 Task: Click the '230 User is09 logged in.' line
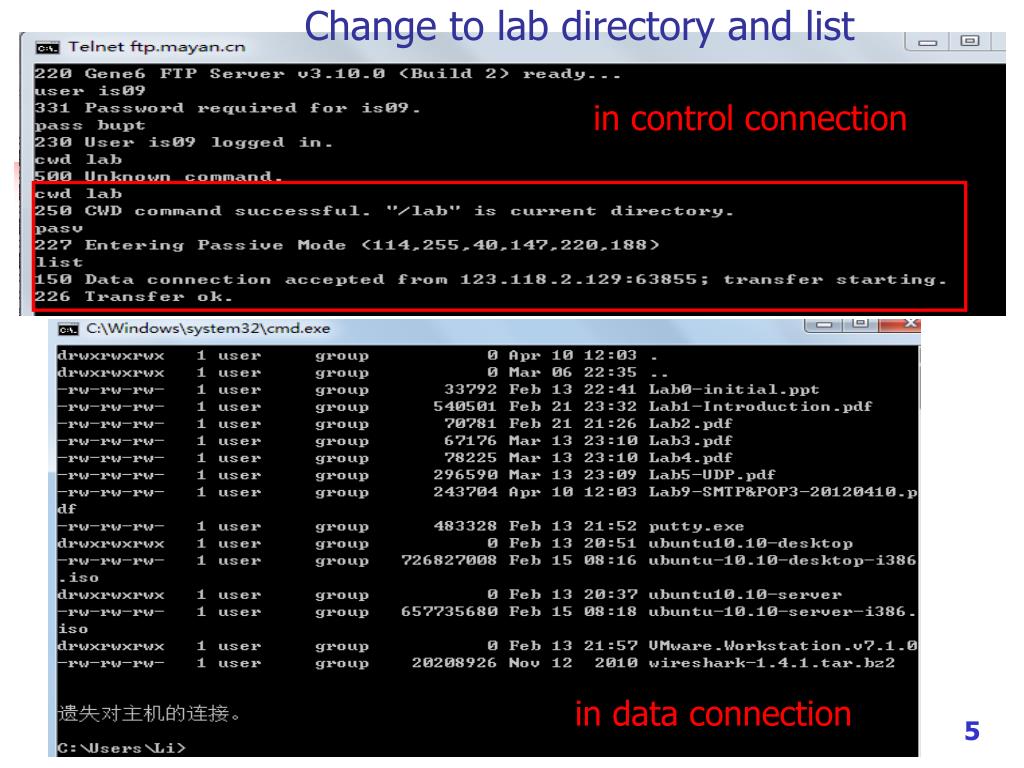184,142
